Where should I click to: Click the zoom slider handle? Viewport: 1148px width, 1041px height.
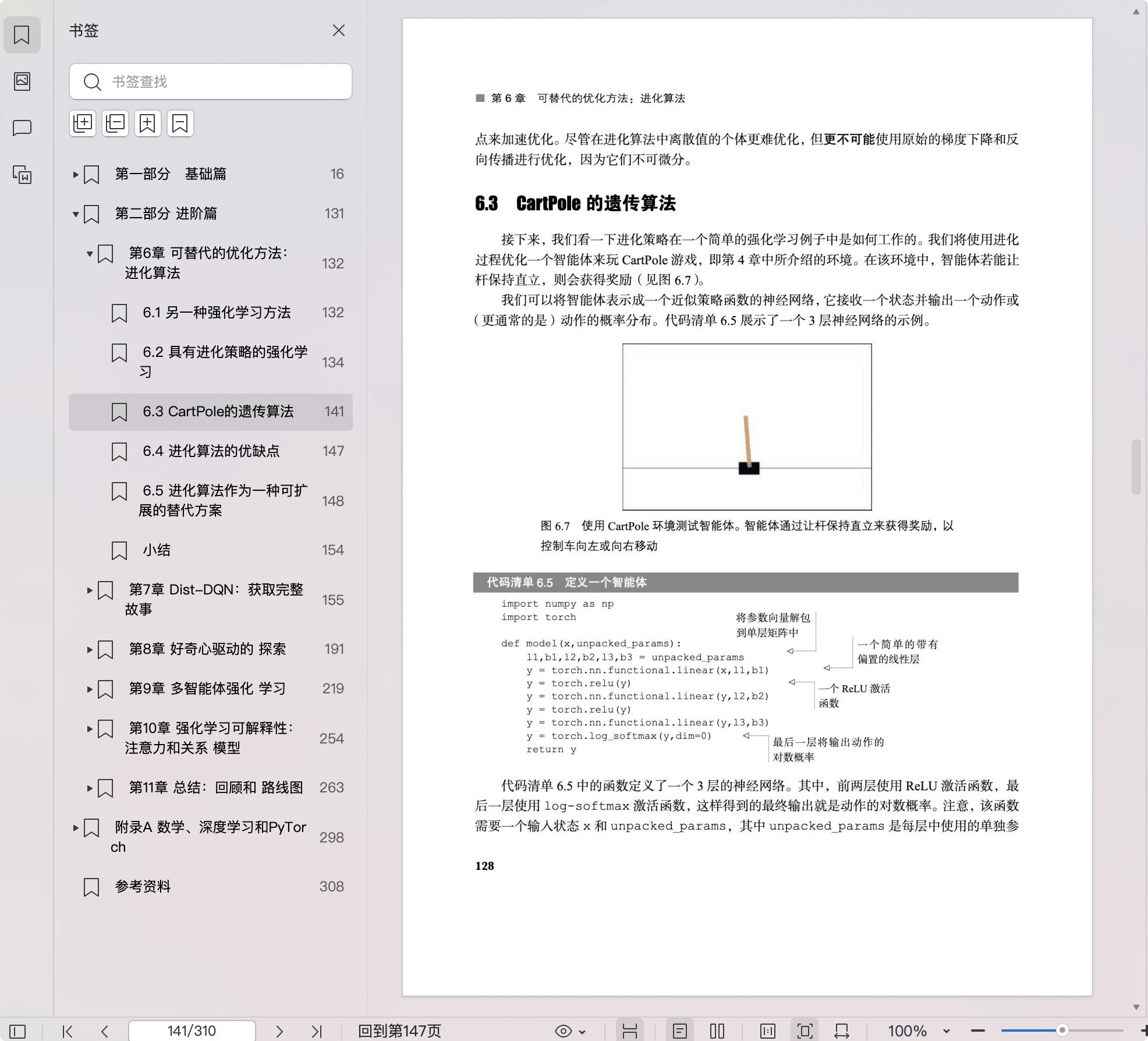coord(1062,1031)
